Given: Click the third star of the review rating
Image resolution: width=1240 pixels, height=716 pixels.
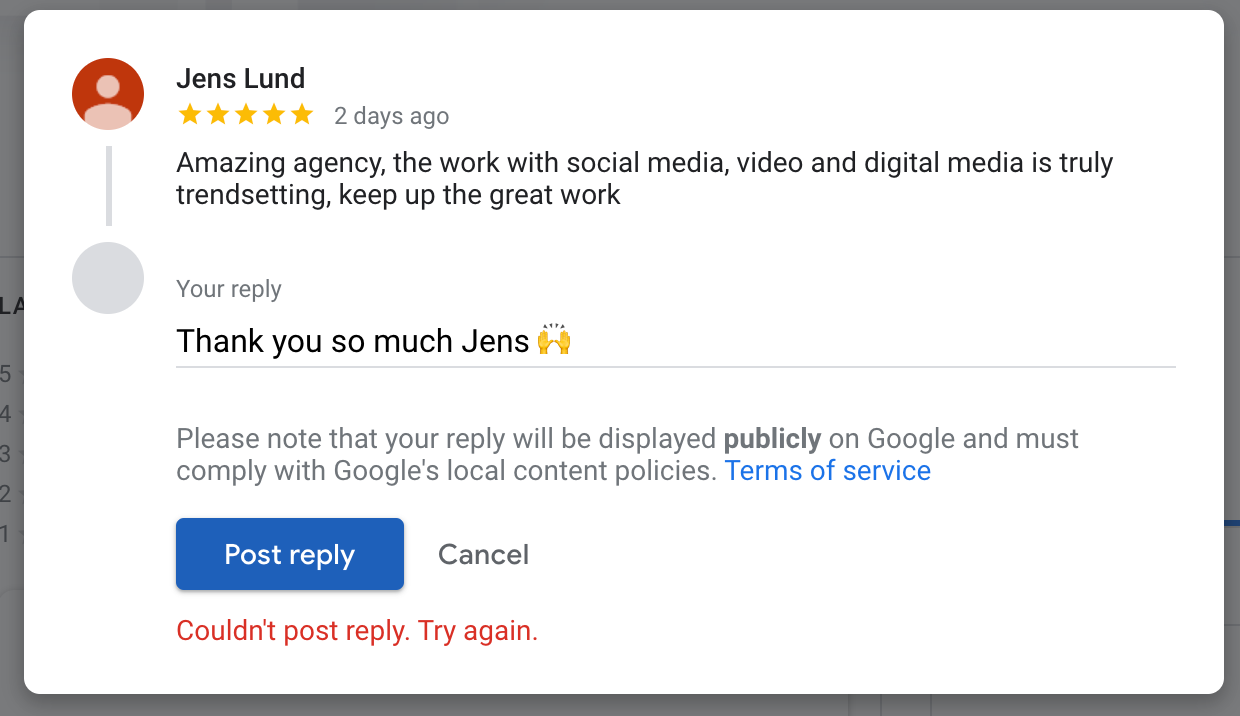Looking at the screenshot, I should tap(246, 114).
